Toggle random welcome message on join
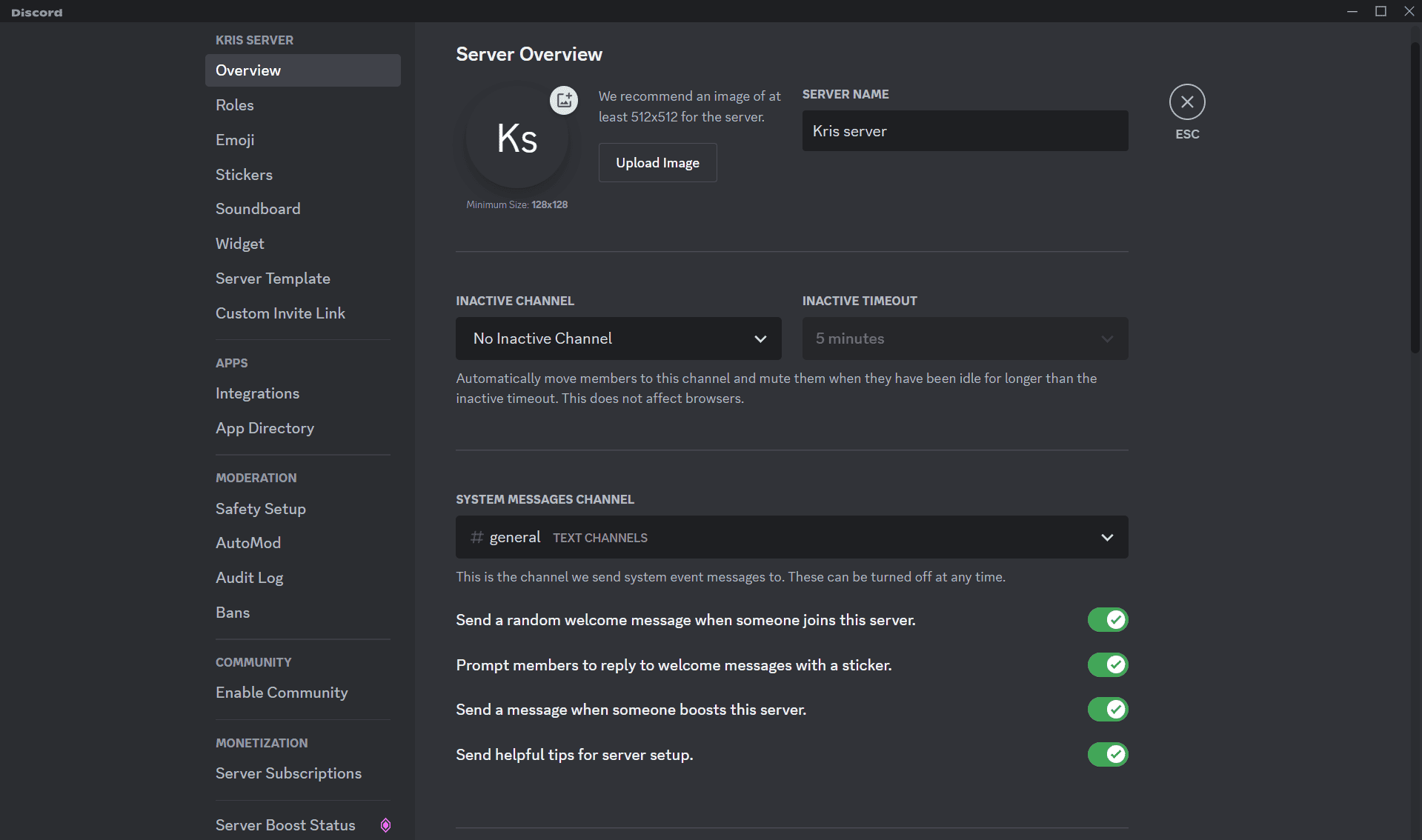 click(1107, 620)
